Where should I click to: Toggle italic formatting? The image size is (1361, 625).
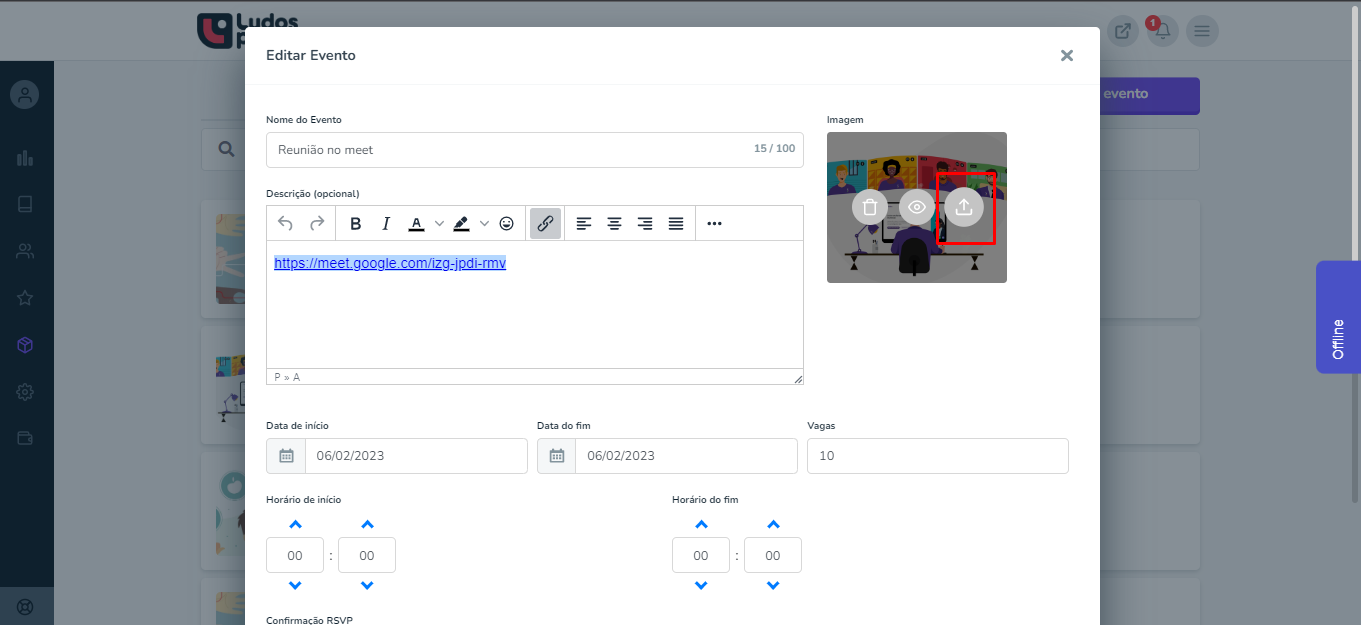pos(386,224)
